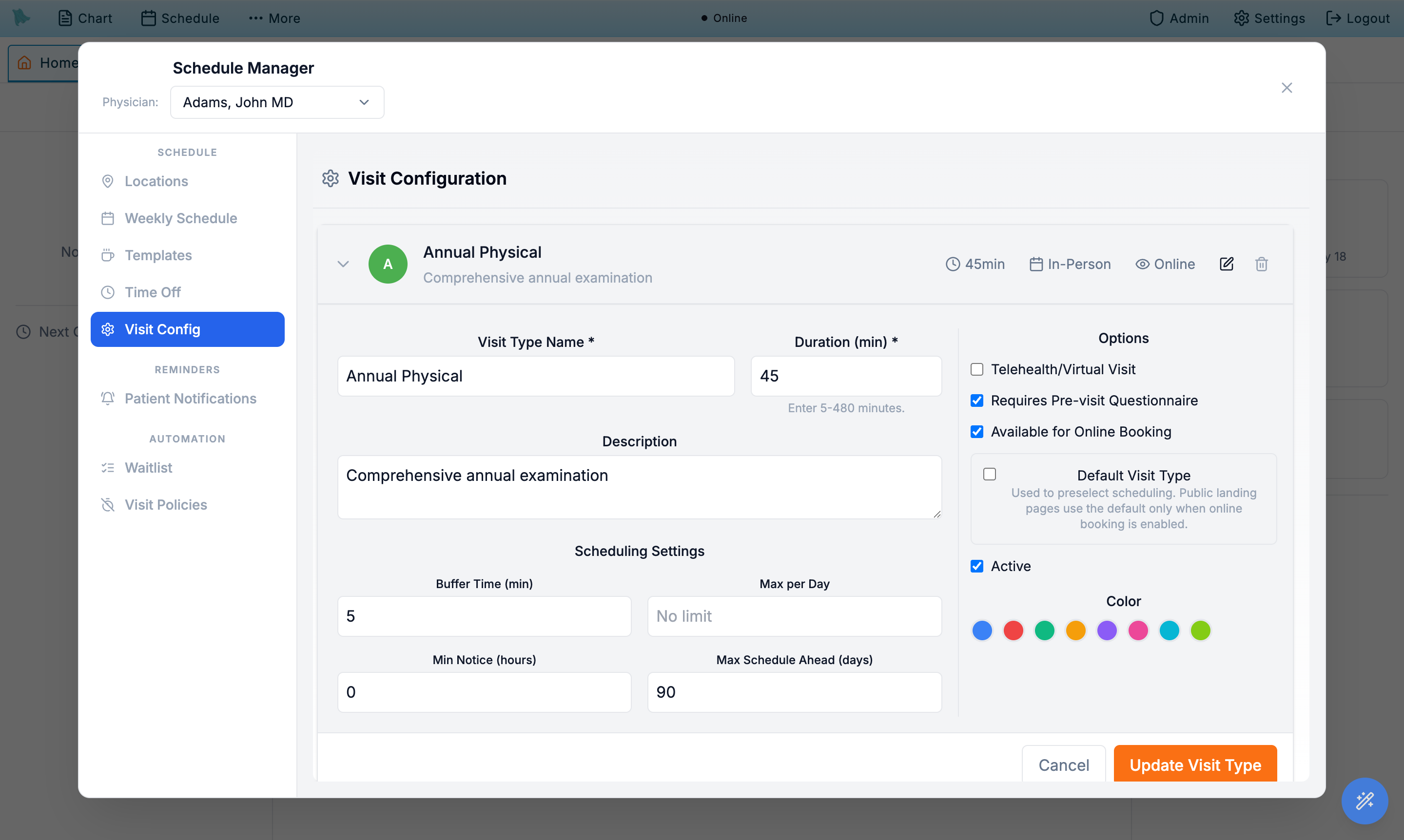Collapse the Annual Physical card chevron
Screen dimensions: 1404x840
(343, 265)
